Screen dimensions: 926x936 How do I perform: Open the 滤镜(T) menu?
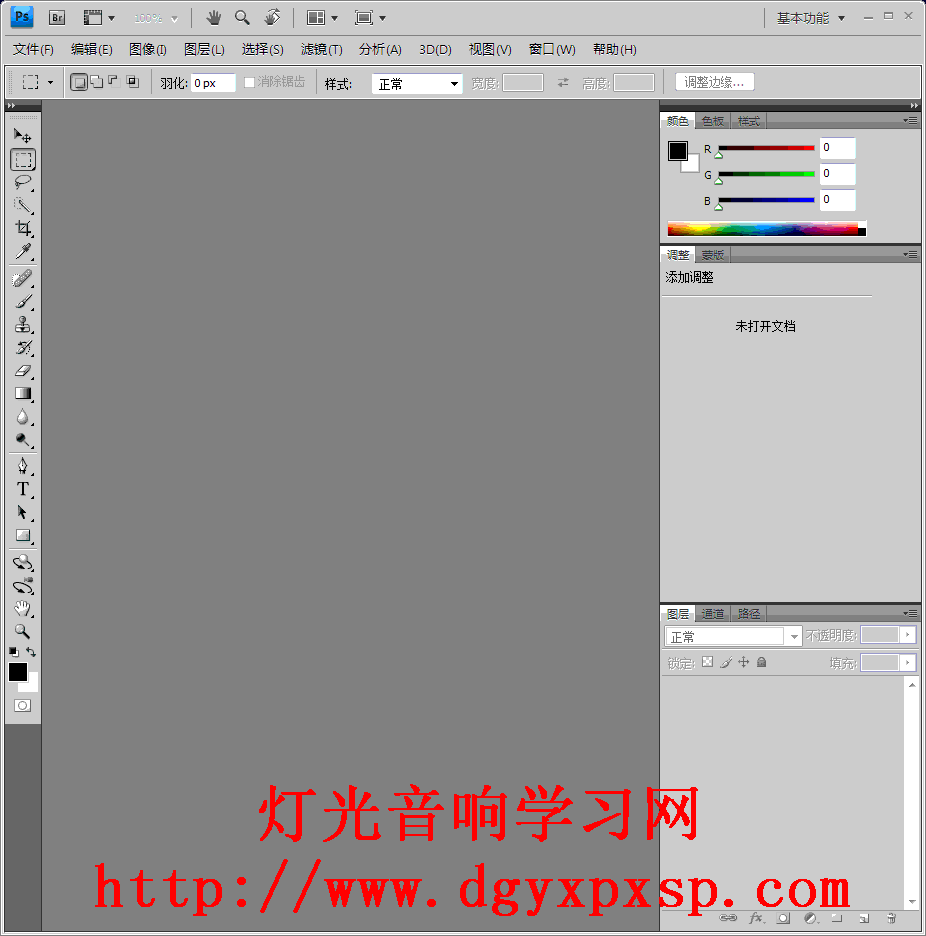coord(321,49)
